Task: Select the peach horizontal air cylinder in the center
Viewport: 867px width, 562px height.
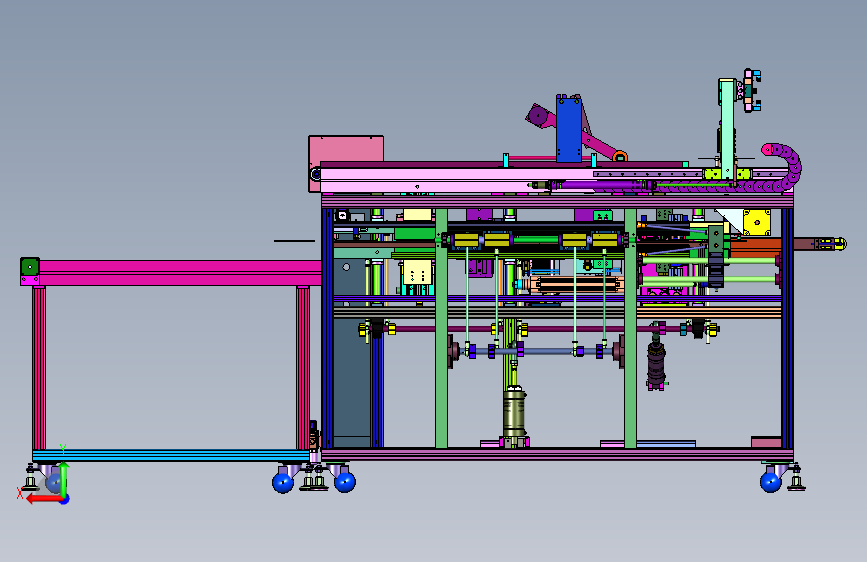Action: (x=576, y=285)
